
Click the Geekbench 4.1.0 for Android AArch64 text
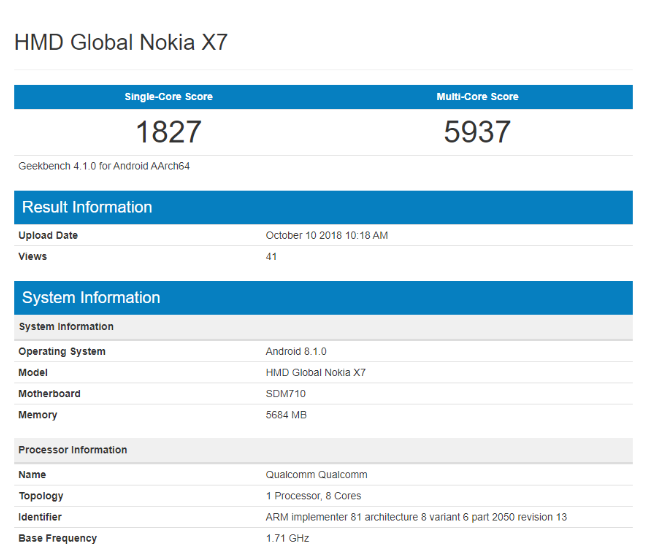point(104,166)
